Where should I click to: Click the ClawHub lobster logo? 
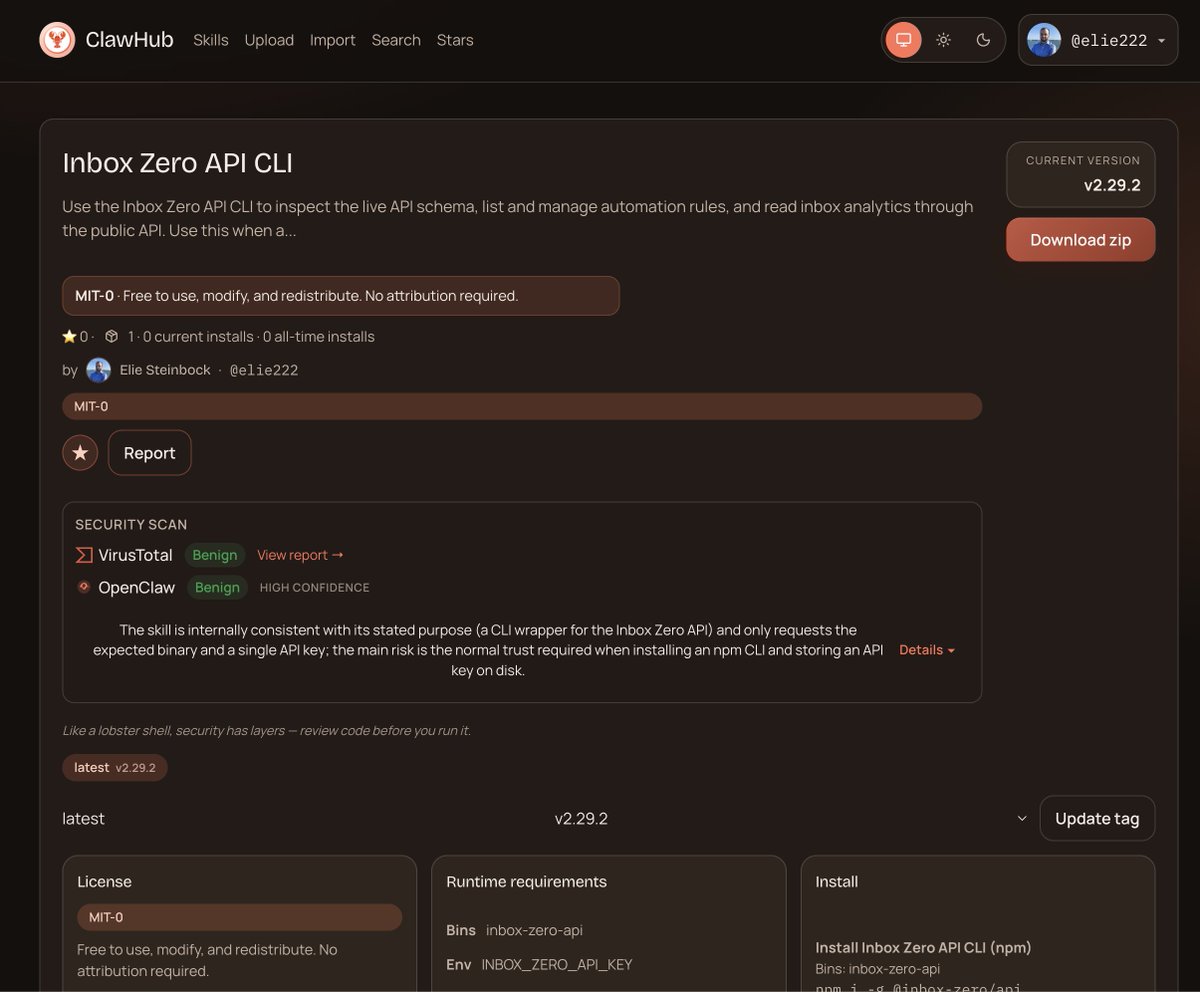coord(57,39)
